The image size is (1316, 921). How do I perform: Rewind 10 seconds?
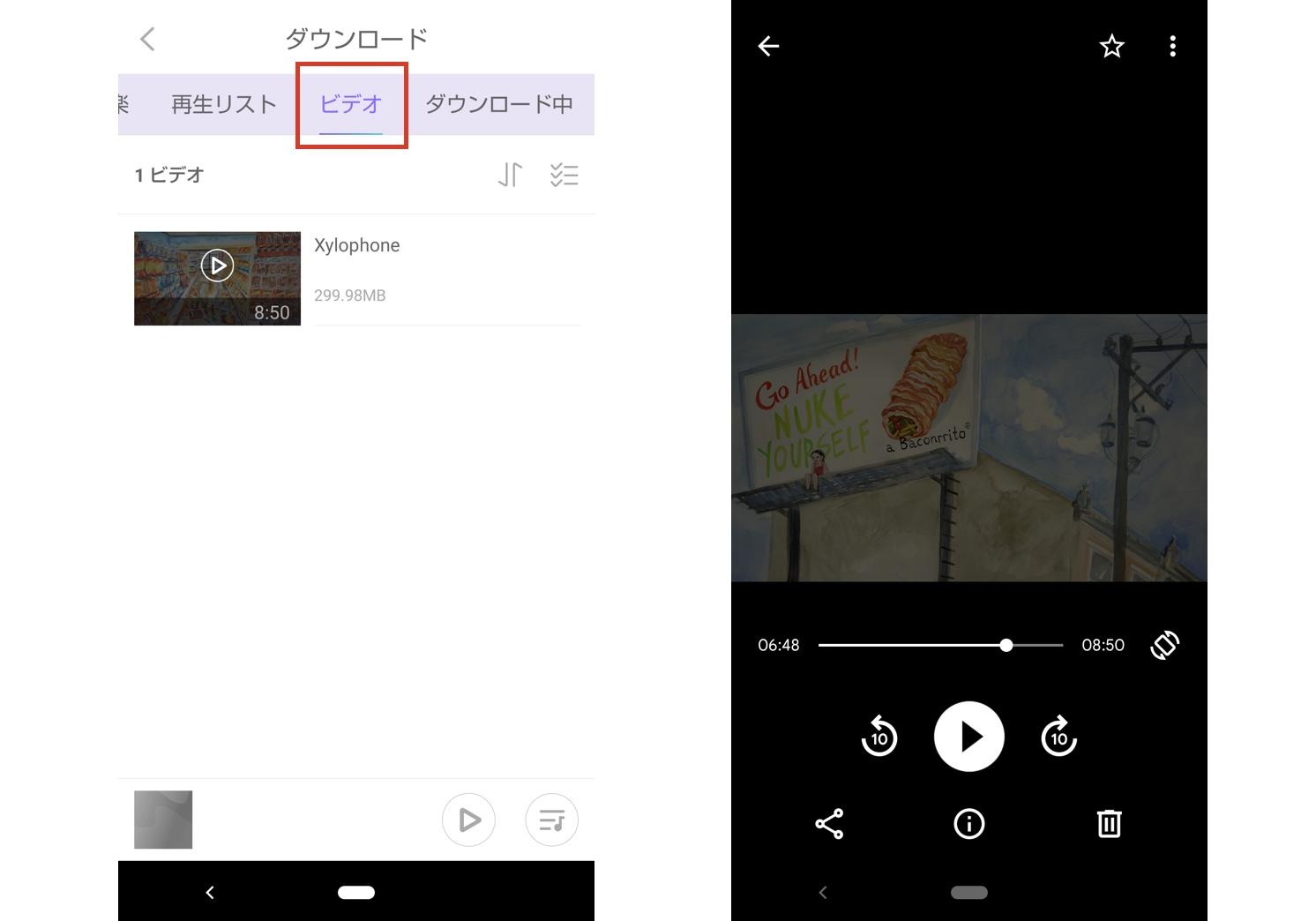click(879, 737)
